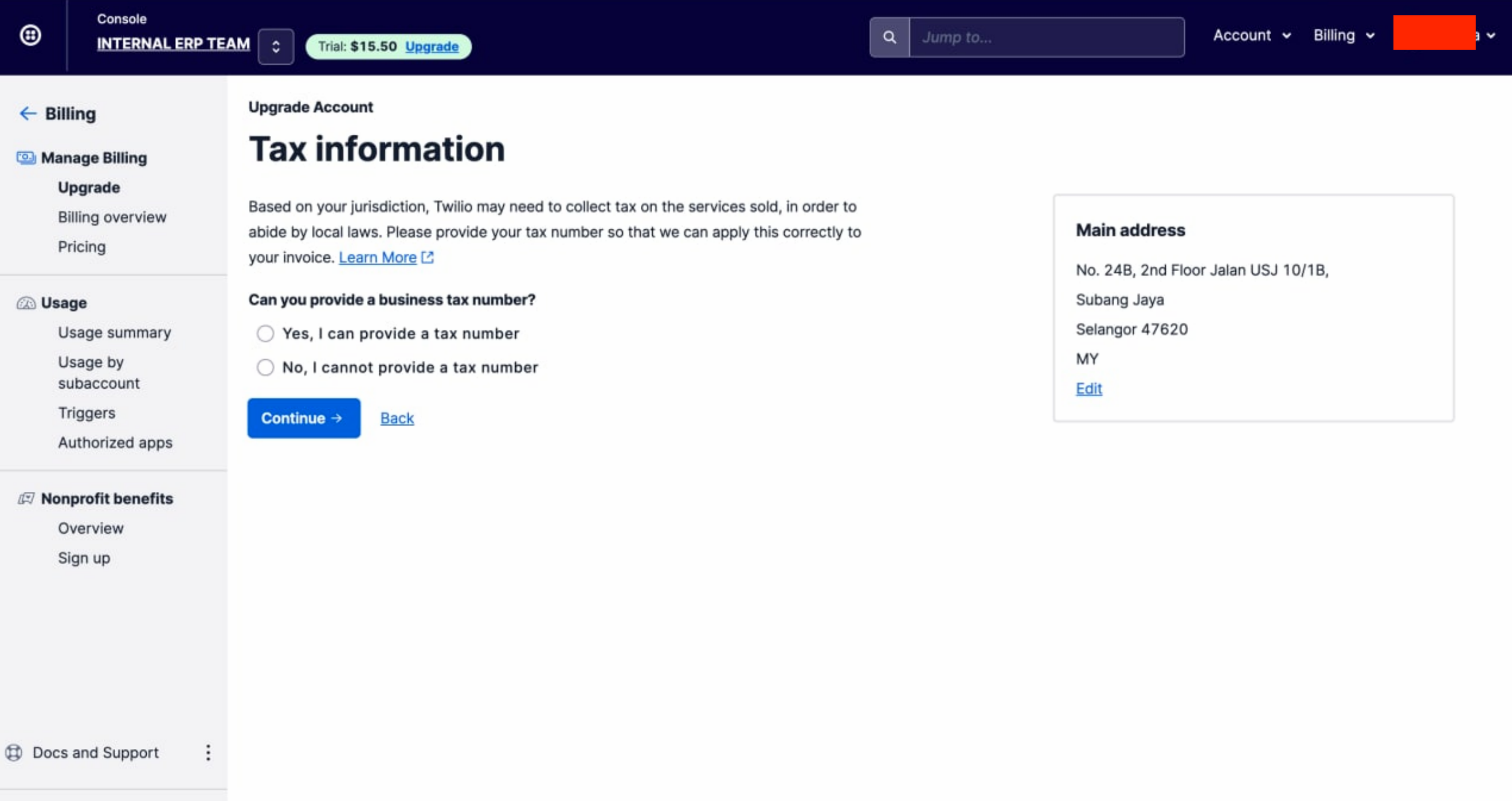The width and height of the screenshot is (1512, 801).
Task: Expand the Billing dropdown in top bar
Action: [x=1343, y=36]
